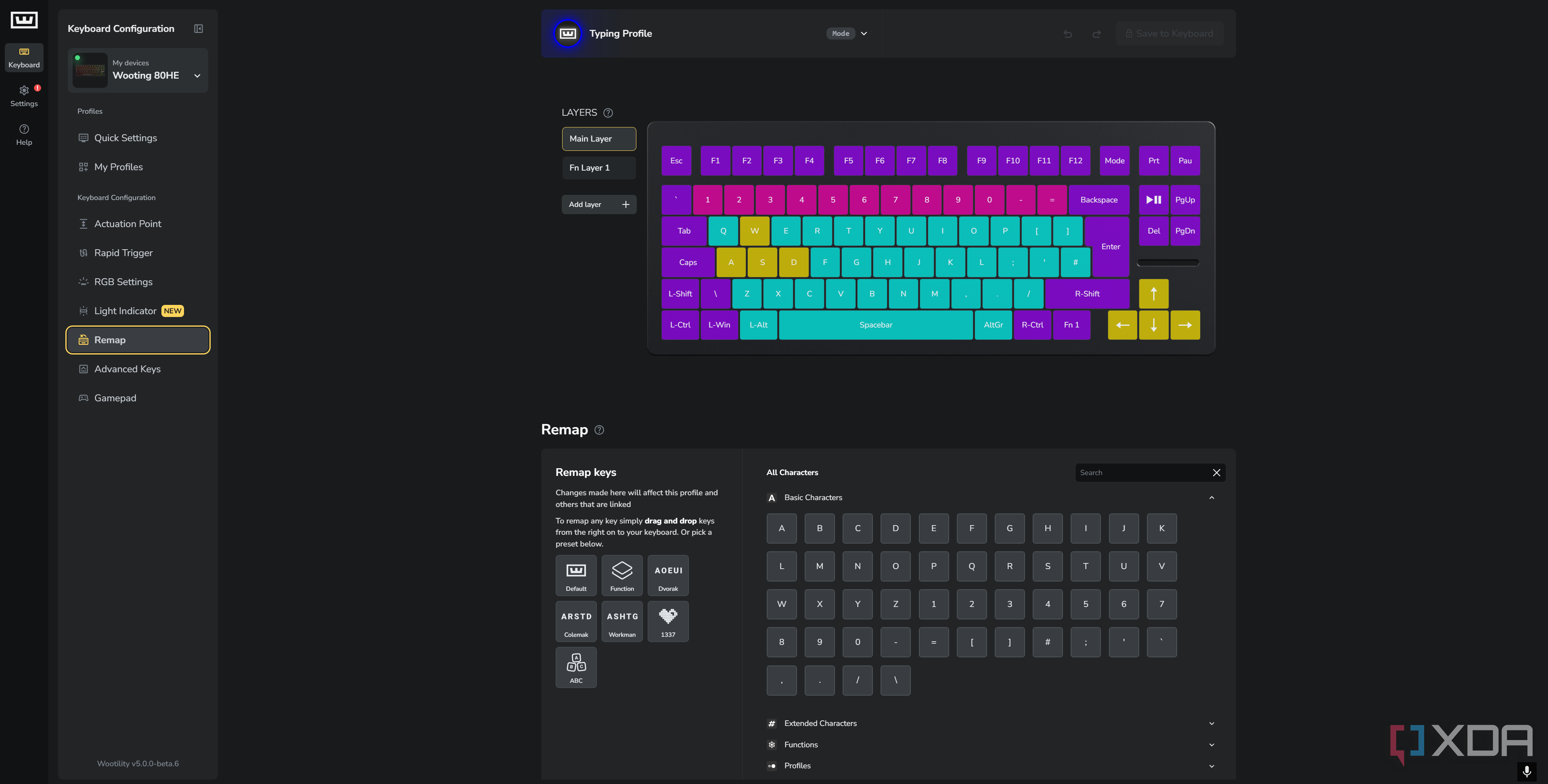Apply the Function layout preset

tap(622, 575)
